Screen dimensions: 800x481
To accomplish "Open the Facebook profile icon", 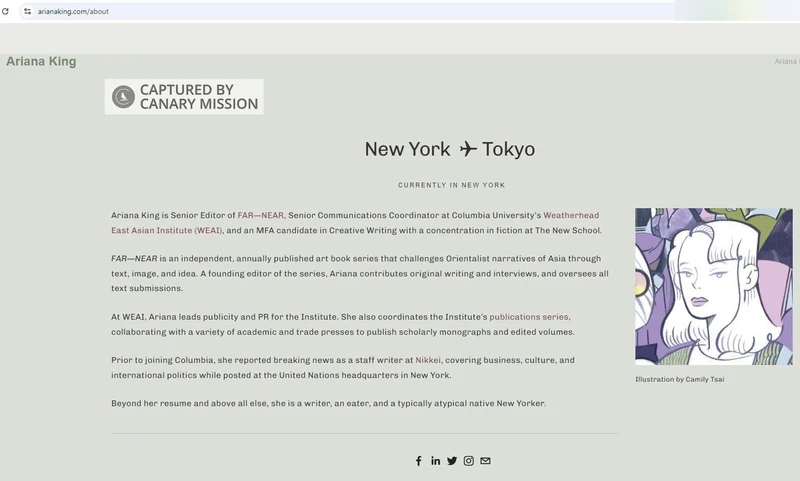I will pos(419,461).
